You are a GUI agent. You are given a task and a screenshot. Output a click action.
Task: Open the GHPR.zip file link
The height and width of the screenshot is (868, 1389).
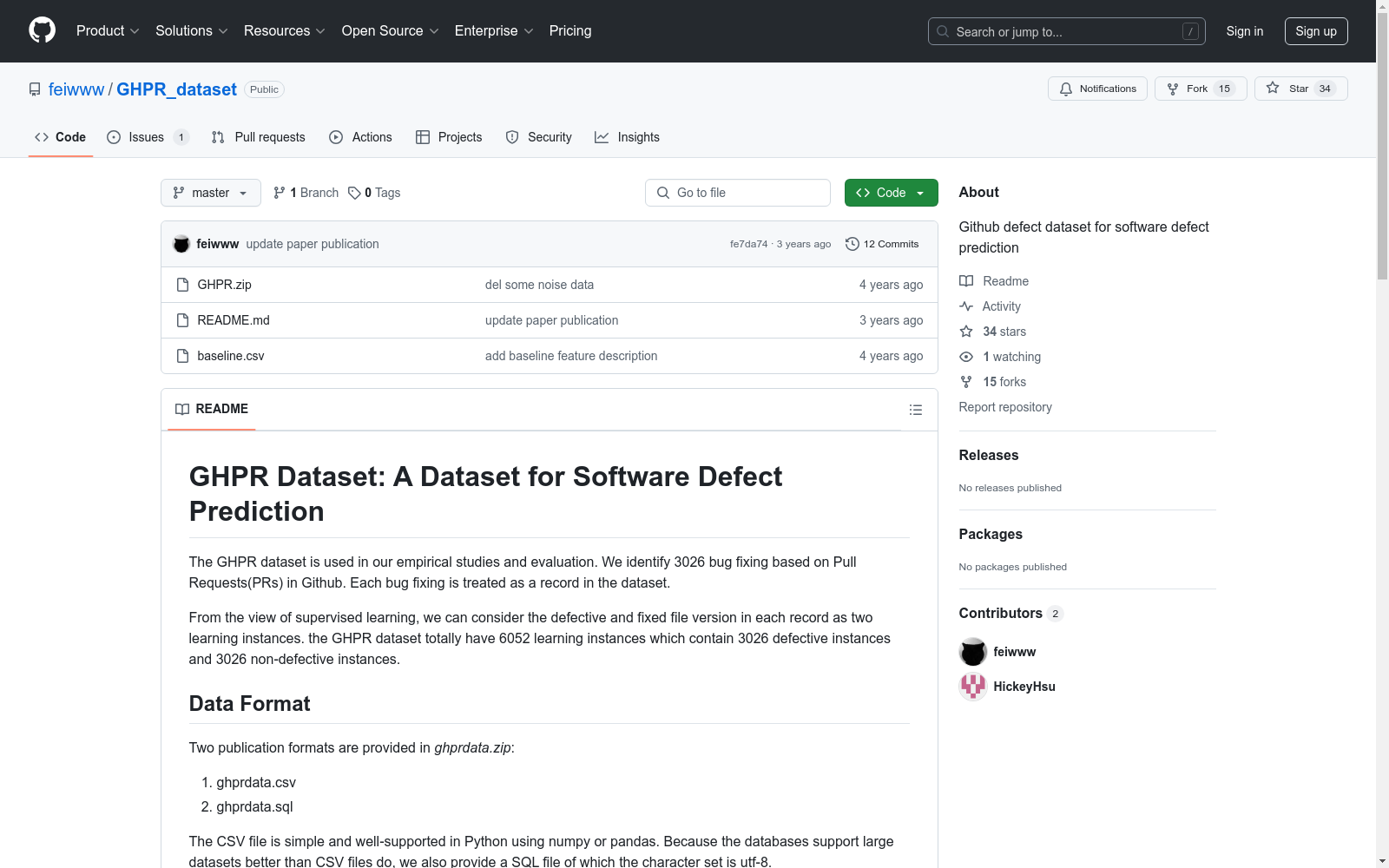(x=223, y=284)
